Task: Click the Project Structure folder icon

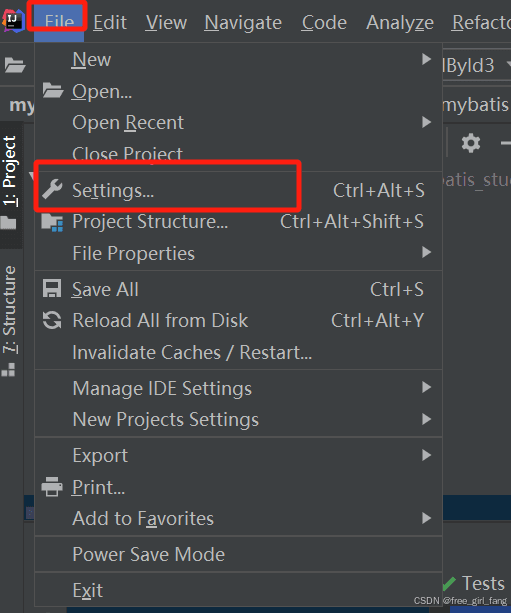Action: click(x=52, y=222)
